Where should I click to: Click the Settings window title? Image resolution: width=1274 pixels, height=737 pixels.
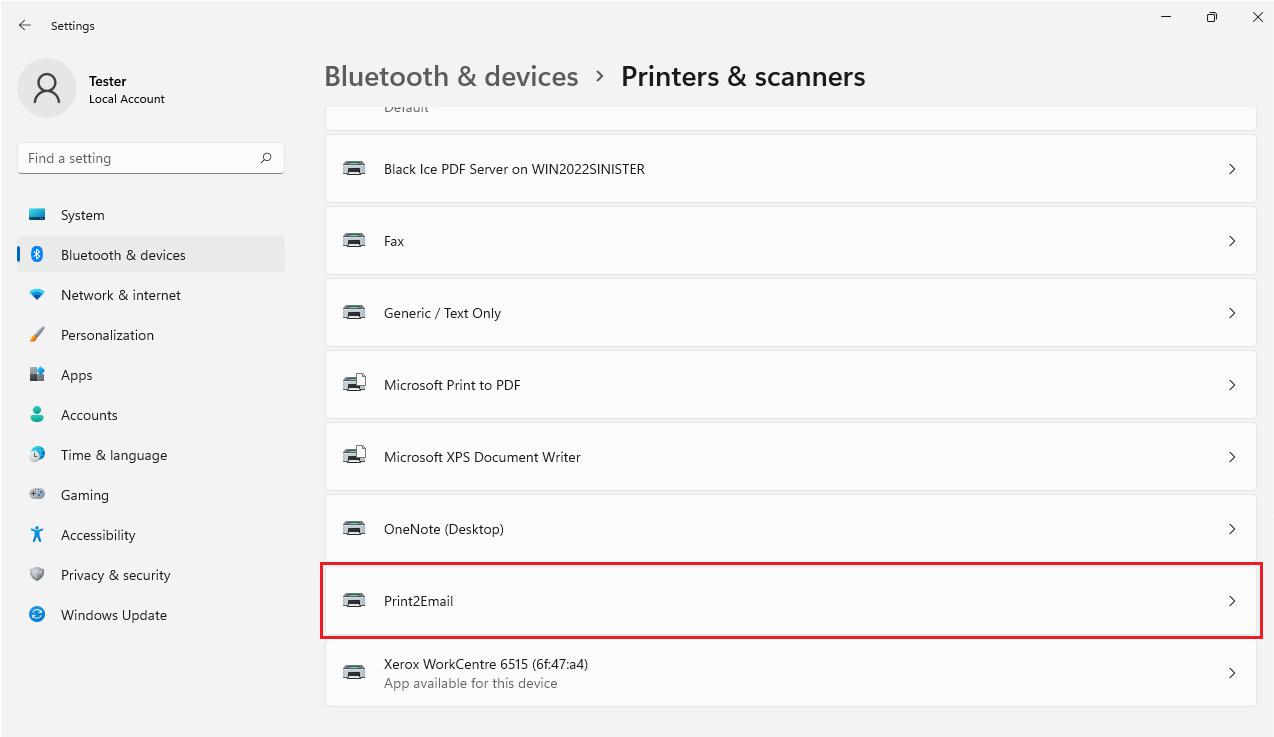pyautogui.click(x=73, y=26)
